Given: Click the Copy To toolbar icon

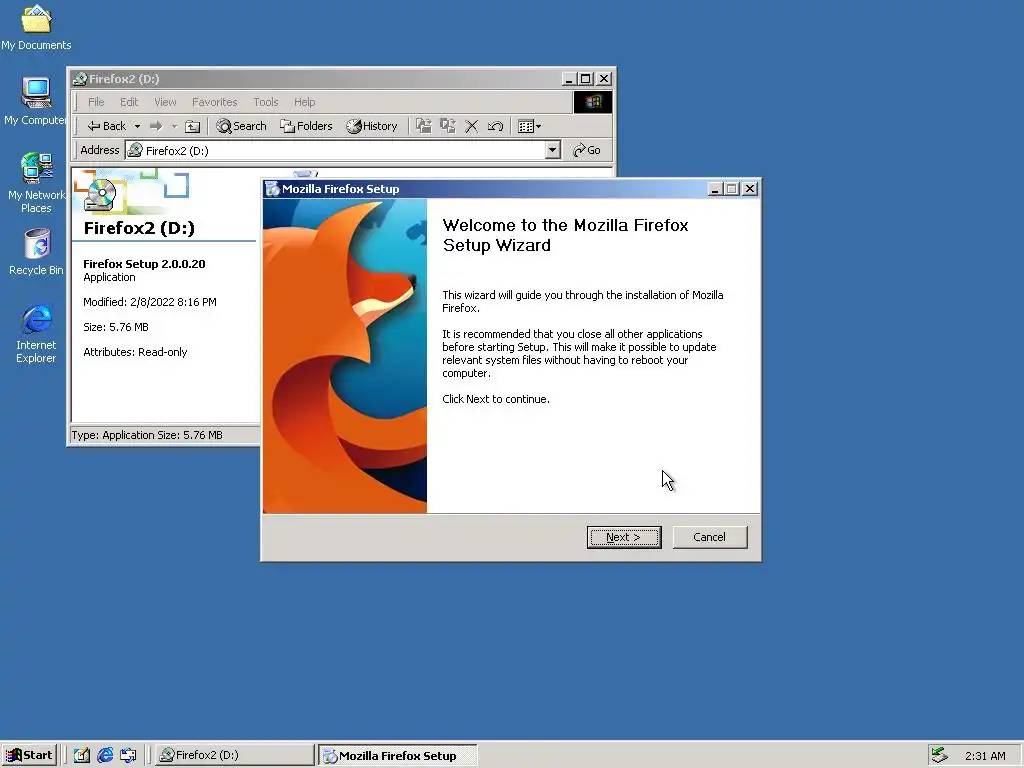Looking at the screenshot, I should click(x=448, y=126).
